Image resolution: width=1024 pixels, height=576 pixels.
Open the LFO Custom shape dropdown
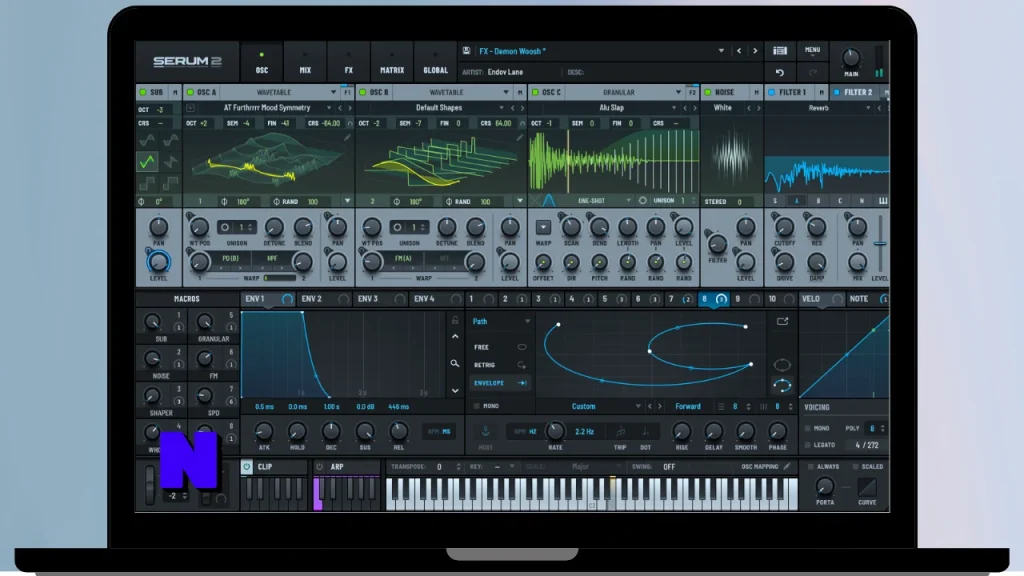click(x=637, y=406)
